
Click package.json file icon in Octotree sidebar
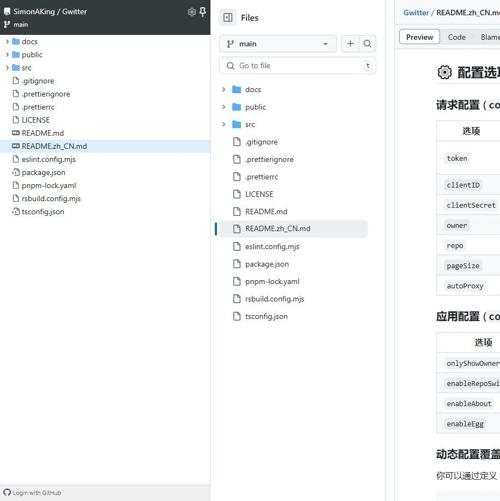click(16, 172)
